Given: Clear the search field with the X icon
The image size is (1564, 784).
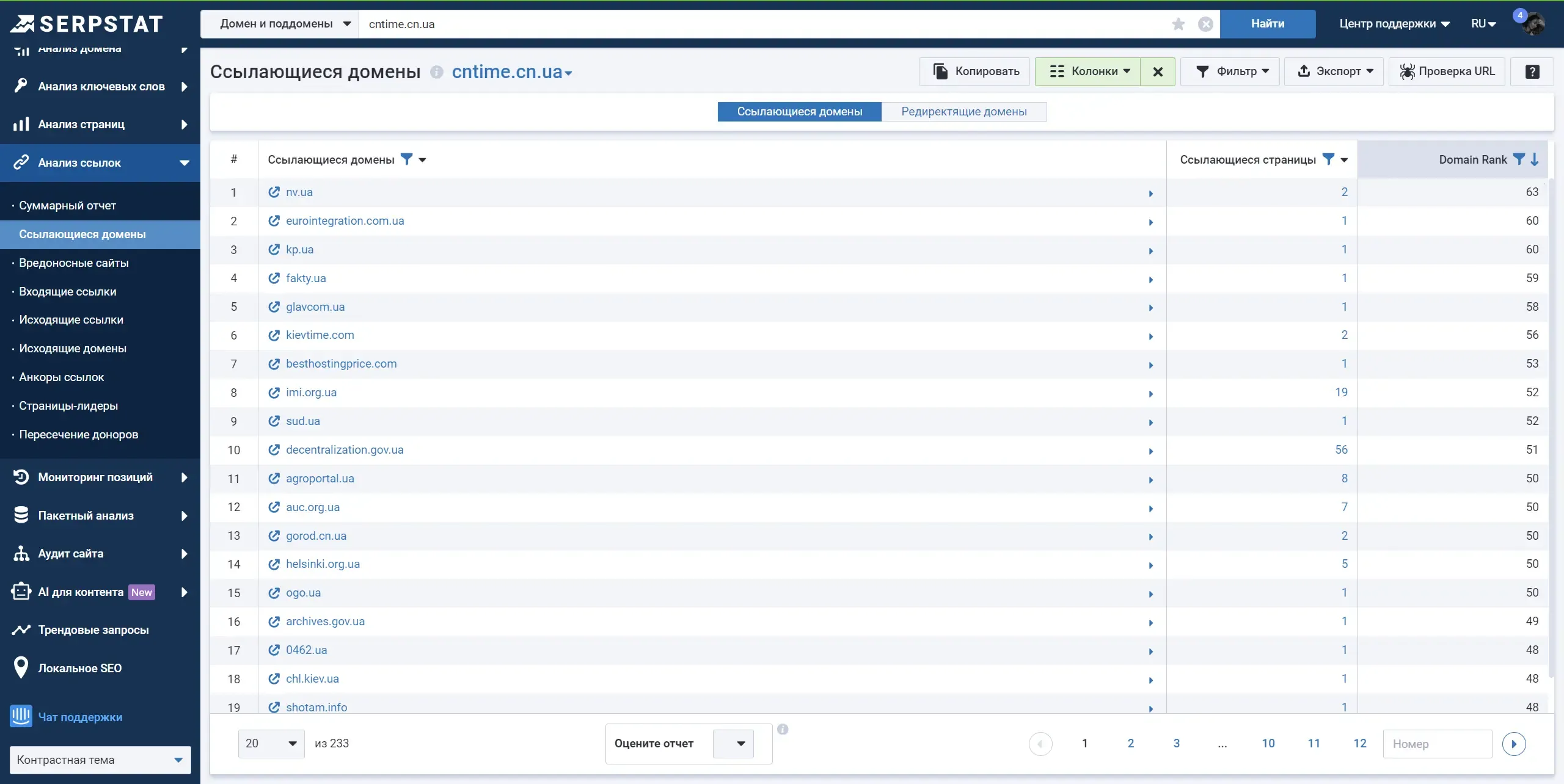Looking at the screenshot, I should pos(1205,24).
